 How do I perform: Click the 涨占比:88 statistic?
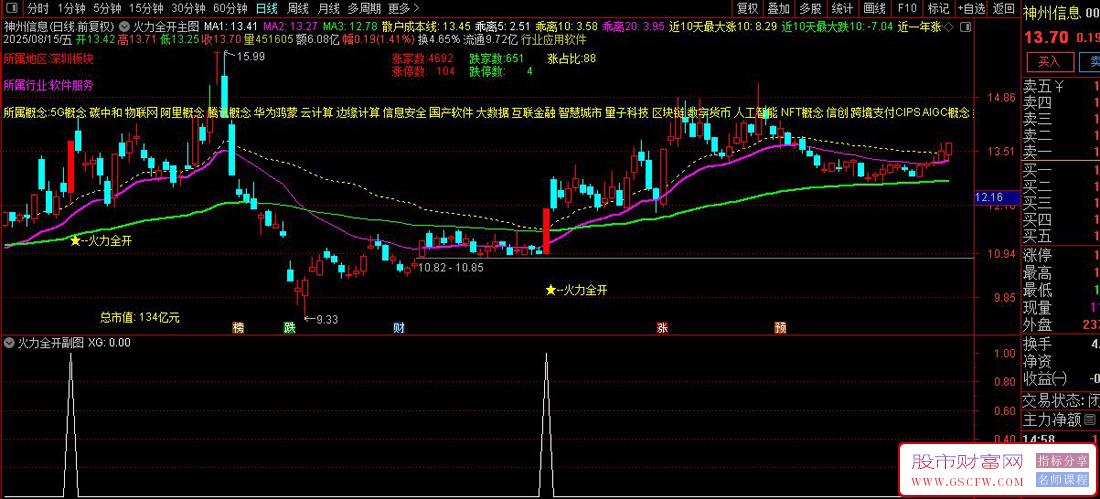pos(571,58)
